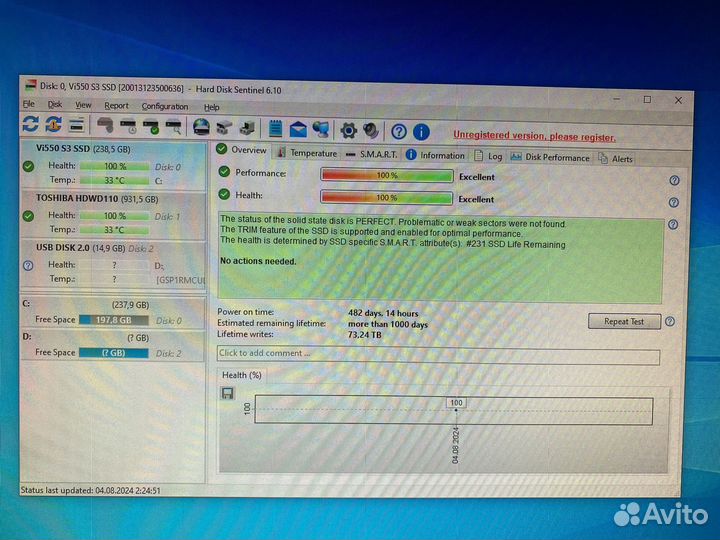Switch to the Overview tab
The image size is (720, 540).
point(242,150)
